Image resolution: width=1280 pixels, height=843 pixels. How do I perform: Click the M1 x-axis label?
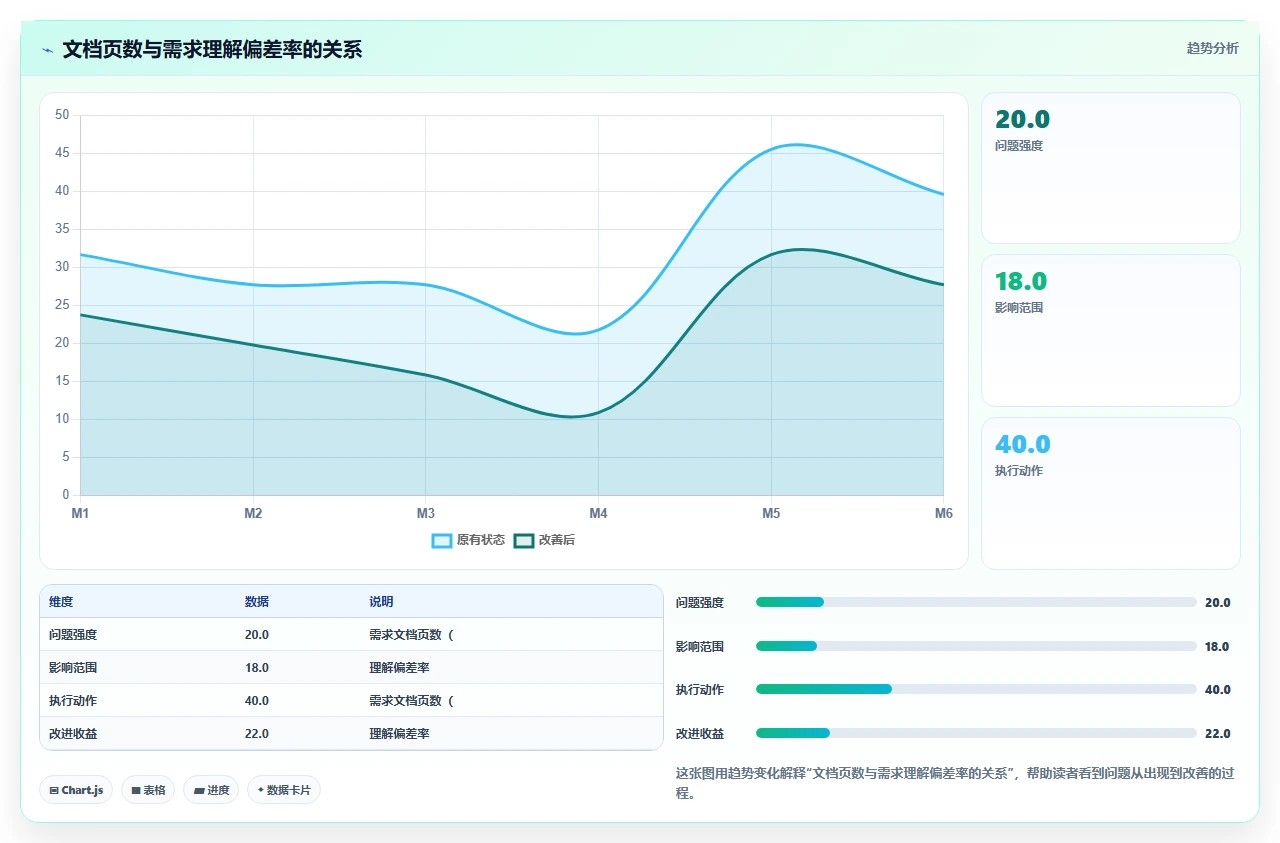80,513
